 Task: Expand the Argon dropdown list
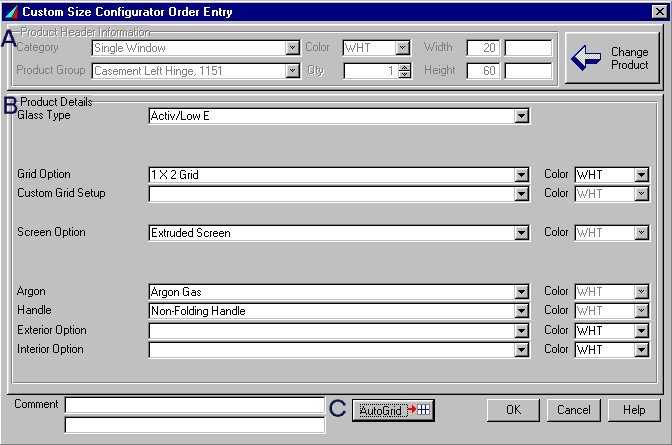pyautogui.click(x=521, y=292)
